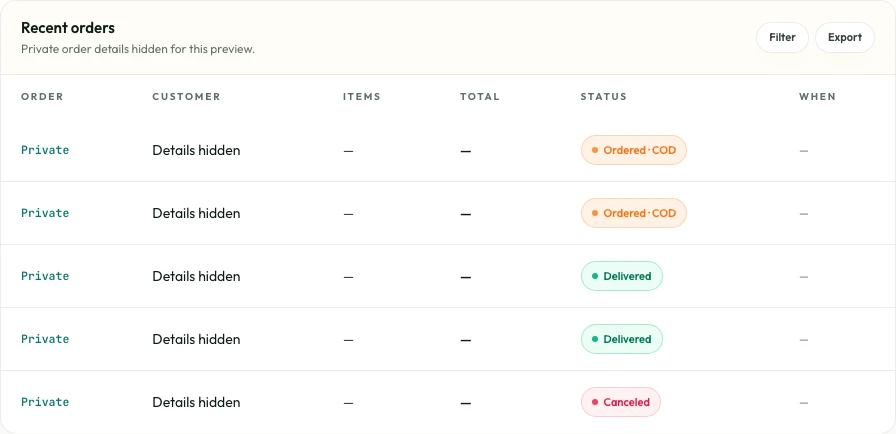Image resolution: width=896 pixels, height=434 pixels.
Task: Select the CUSTOMER column header
Action: (x=186, y=97)
